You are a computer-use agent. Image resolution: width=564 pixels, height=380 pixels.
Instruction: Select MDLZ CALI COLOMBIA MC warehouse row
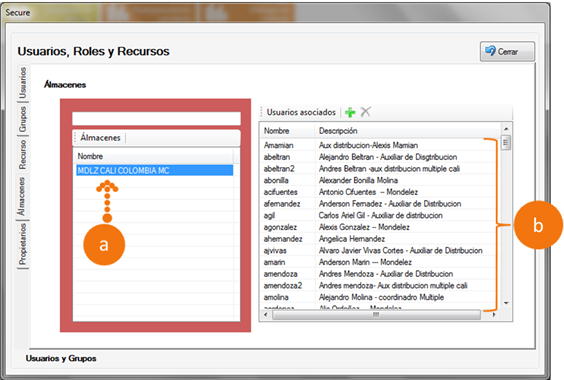point(155,170)
